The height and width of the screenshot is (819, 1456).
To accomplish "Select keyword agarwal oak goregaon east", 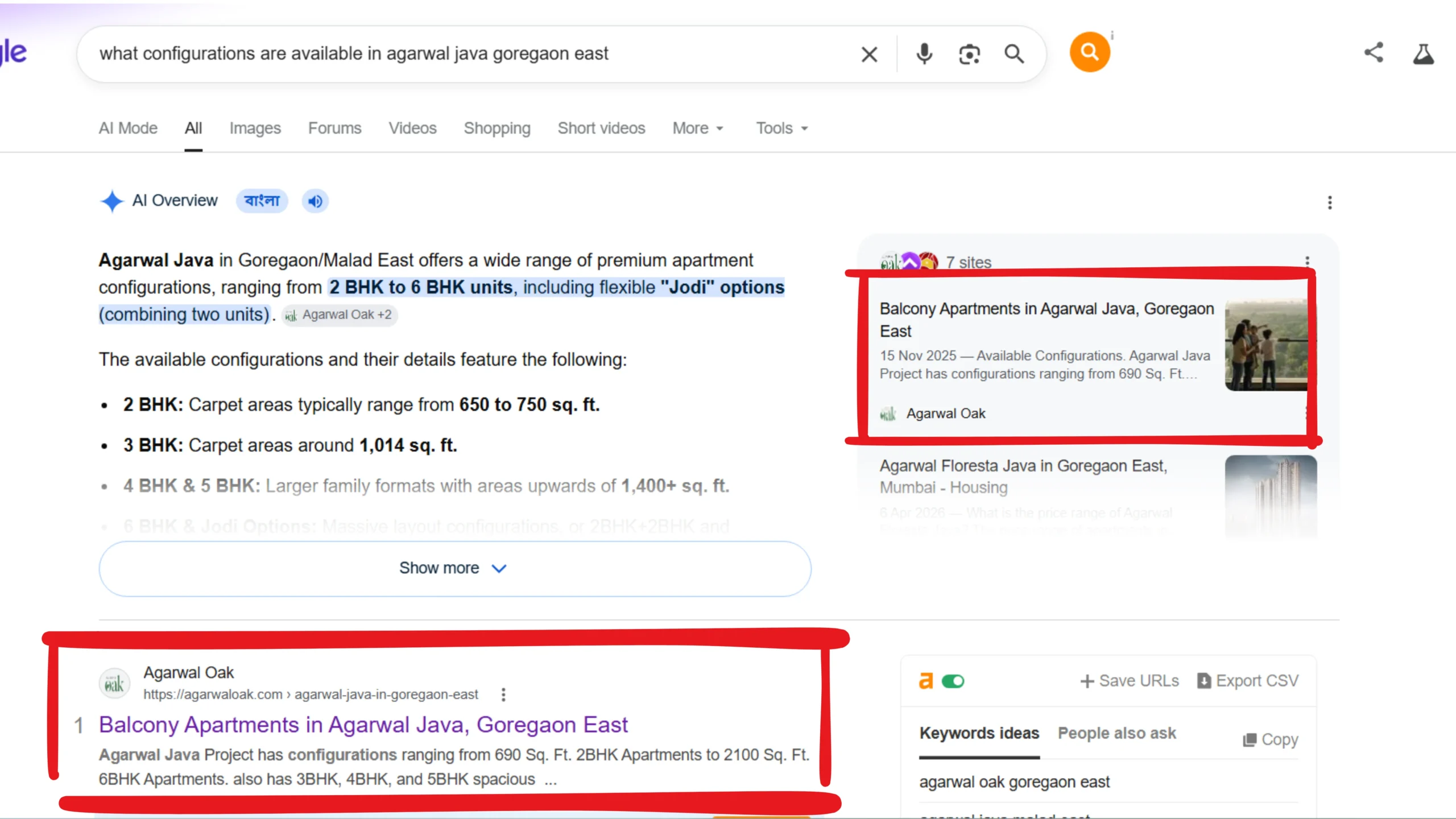I will 1014,782.
